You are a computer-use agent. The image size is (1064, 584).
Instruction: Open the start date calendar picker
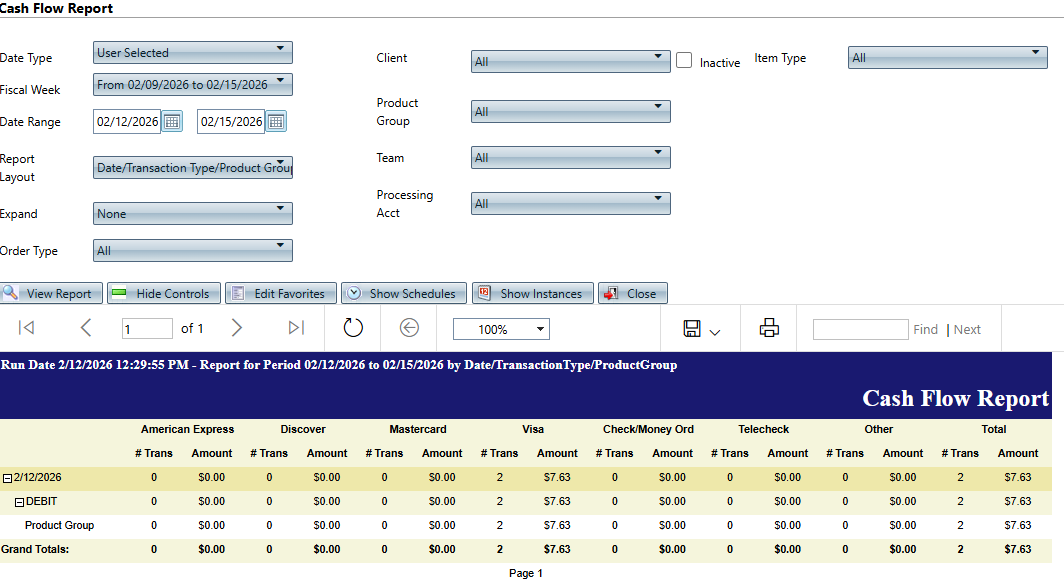tap(172, 122)
